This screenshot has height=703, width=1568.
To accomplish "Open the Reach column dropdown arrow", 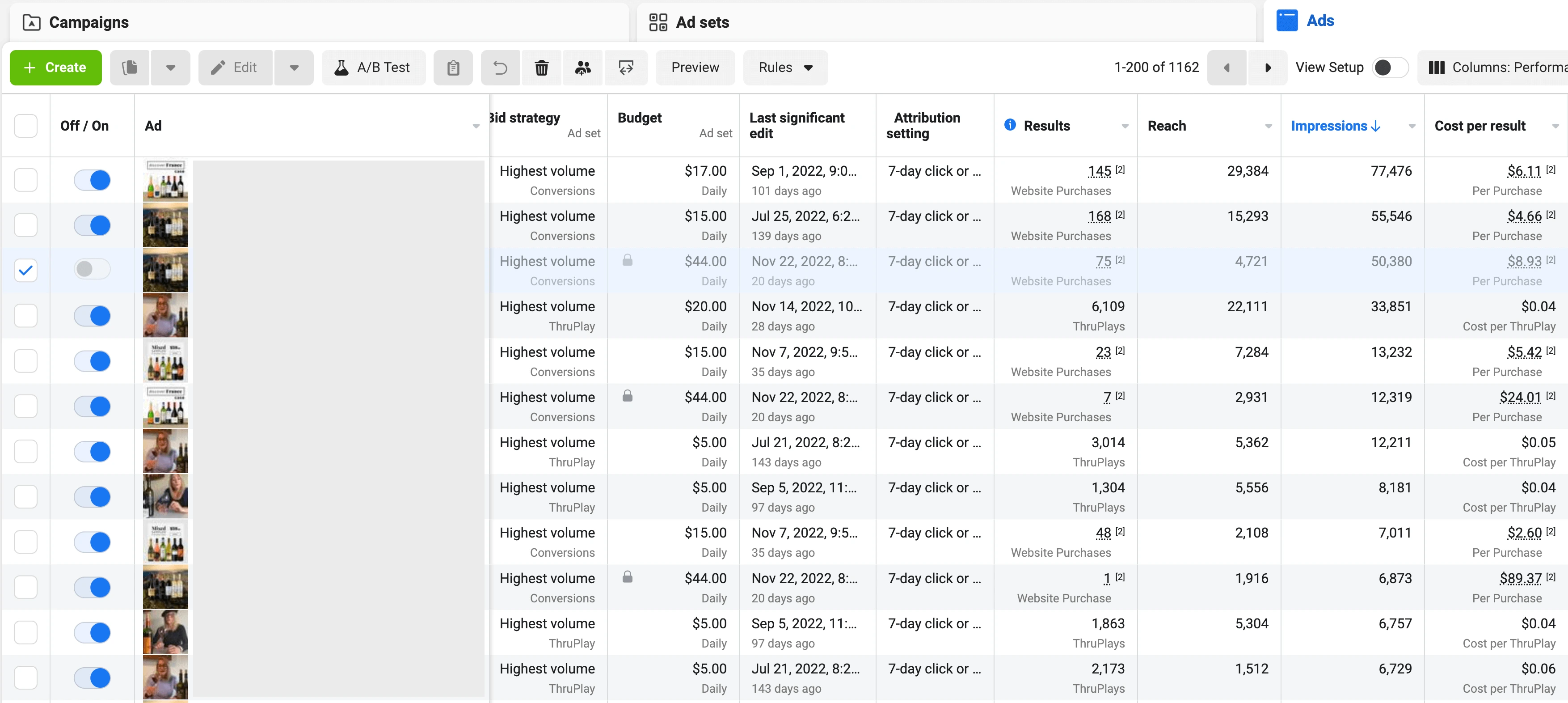I will pos(1269,126).
